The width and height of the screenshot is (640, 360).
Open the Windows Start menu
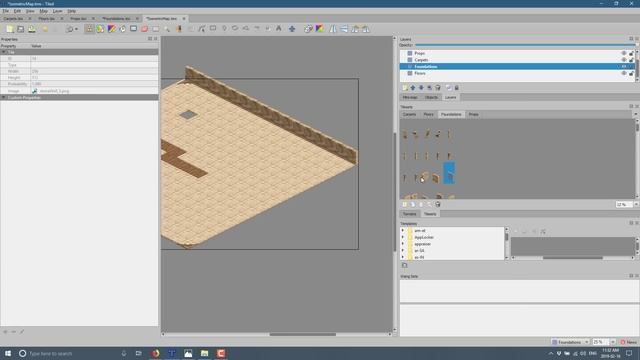click(x=8, y=353)
